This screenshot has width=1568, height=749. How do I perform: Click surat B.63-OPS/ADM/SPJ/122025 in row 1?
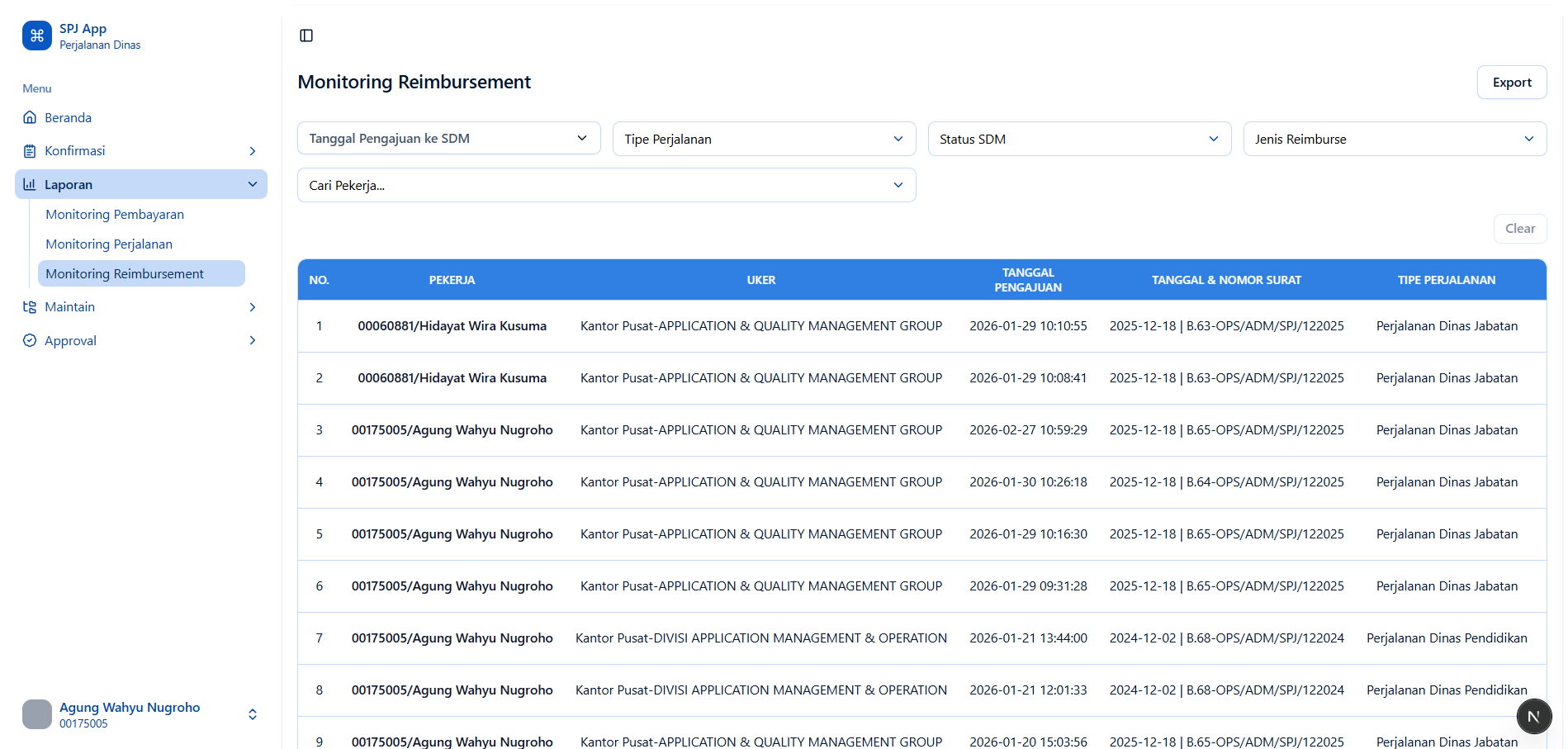pos(1227,326)
